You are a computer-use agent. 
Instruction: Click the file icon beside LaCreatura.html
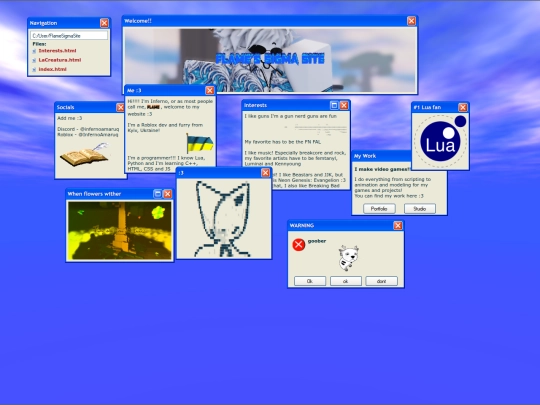[x=34, y=60]
